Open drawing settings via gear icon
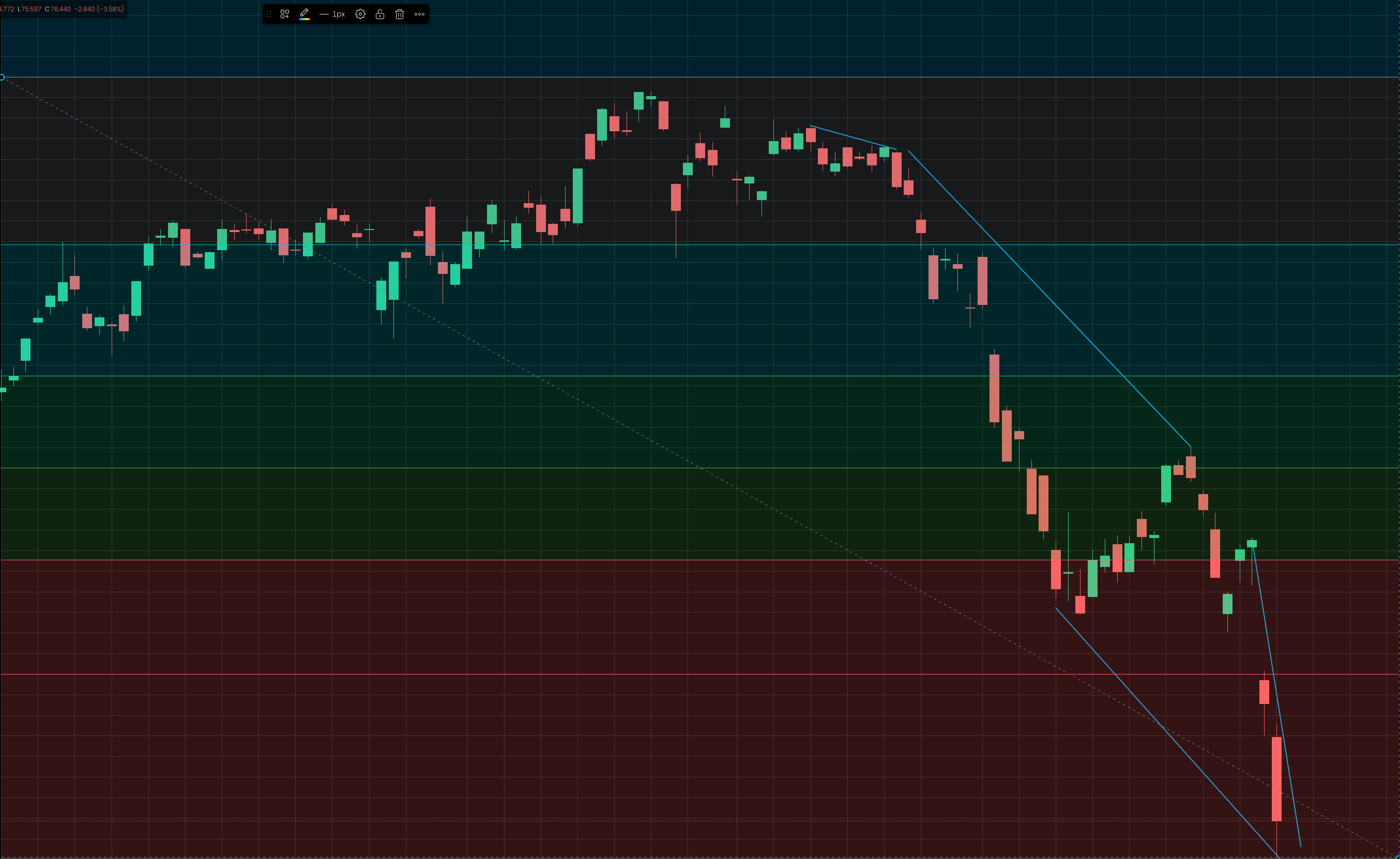The image size is (1400, 859). tap(360, 14)
